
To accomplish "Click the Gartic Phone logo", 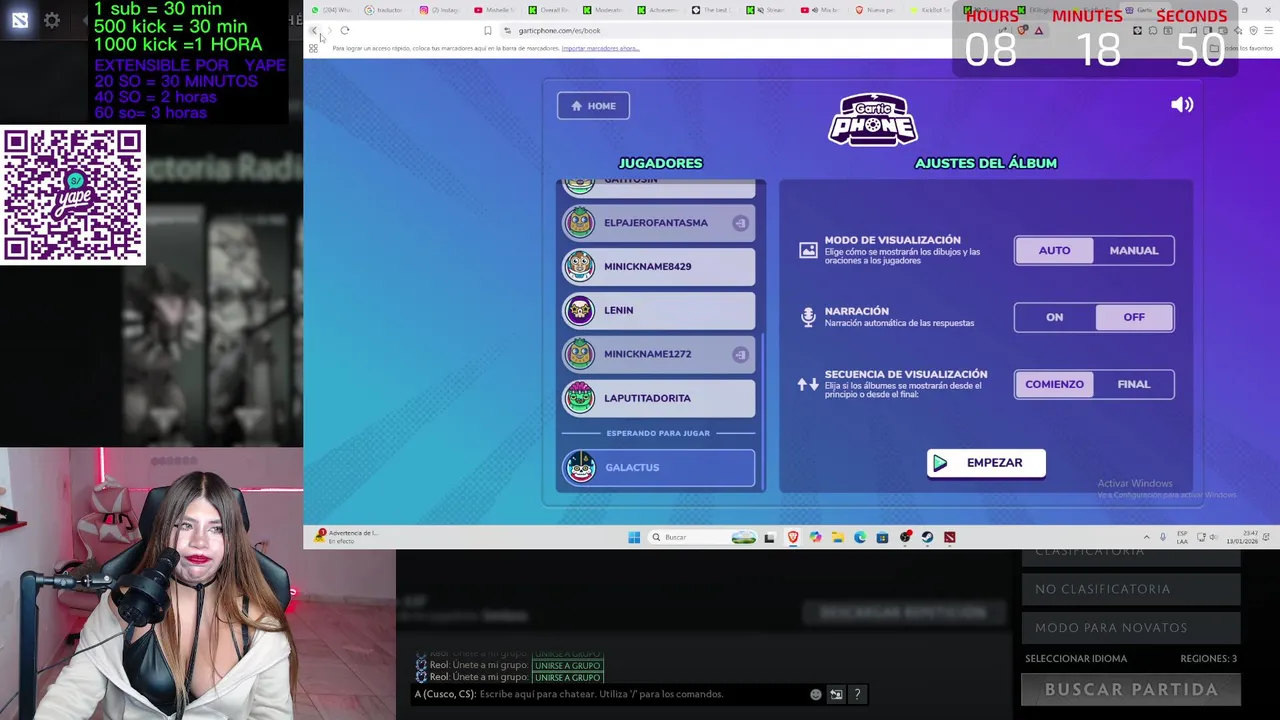I will (873, 120).
